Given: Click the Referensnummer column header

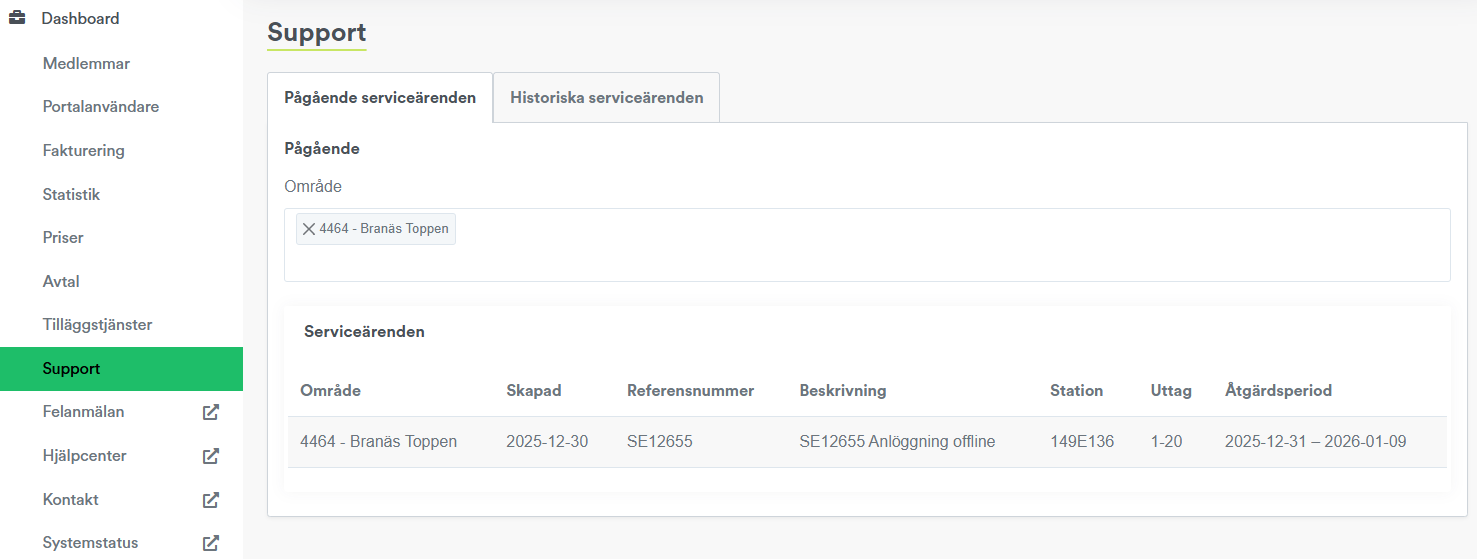Looking at the screenshot, I should [690, 391].
